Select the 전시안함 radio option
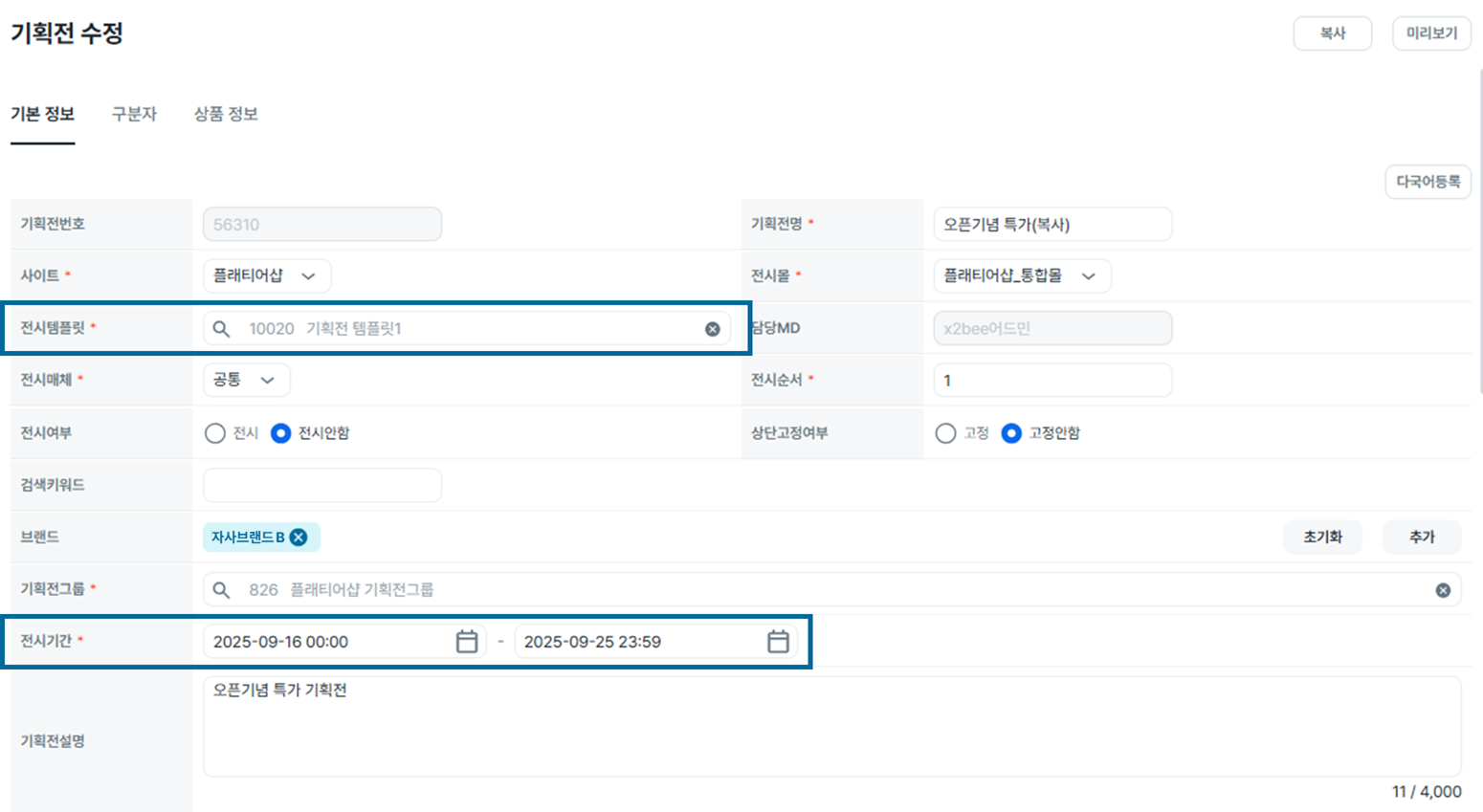Viewport: 1483px width, 812px height. click(280, 433)
